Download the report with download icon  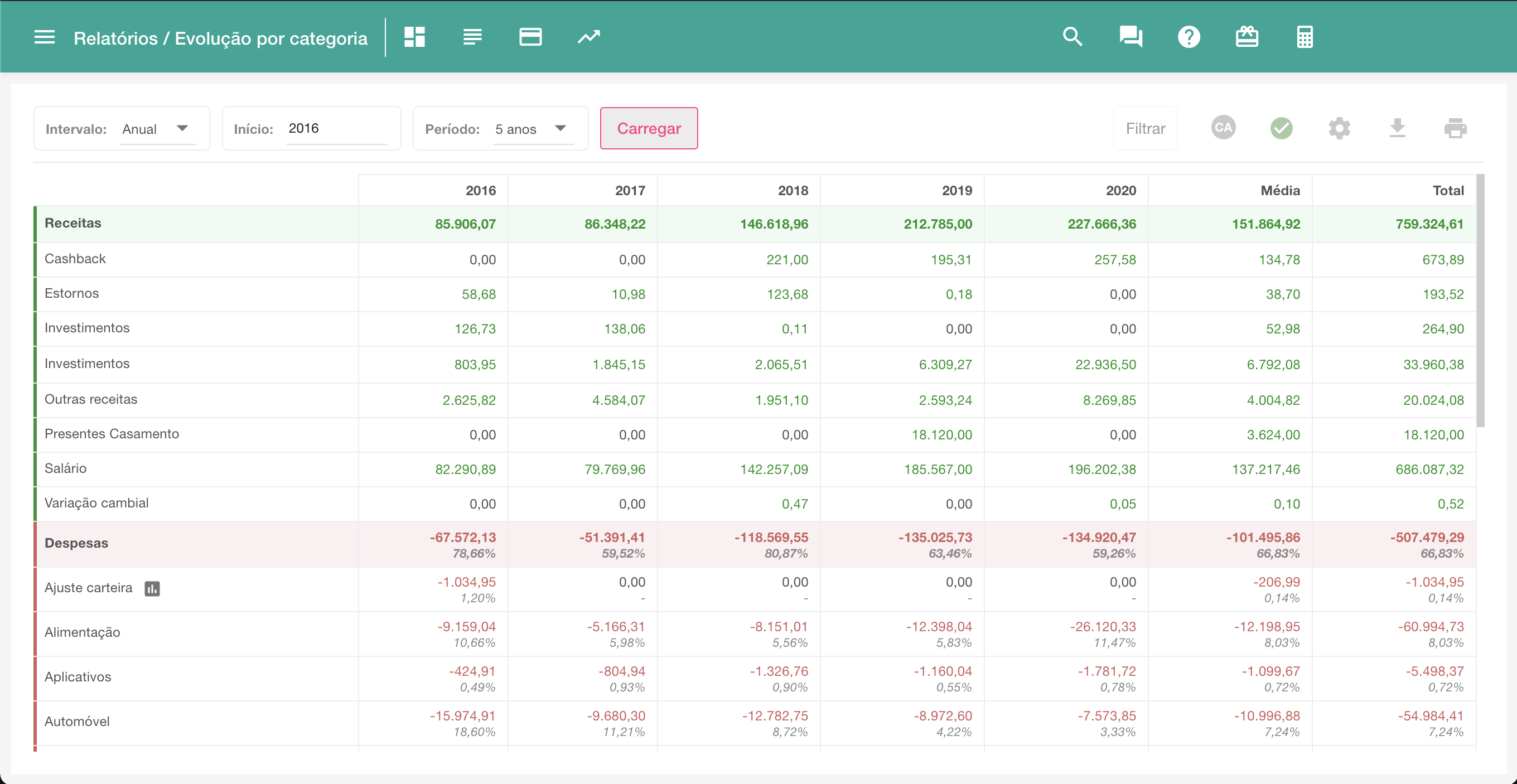pyautogui.click(x=1397, y=128)
